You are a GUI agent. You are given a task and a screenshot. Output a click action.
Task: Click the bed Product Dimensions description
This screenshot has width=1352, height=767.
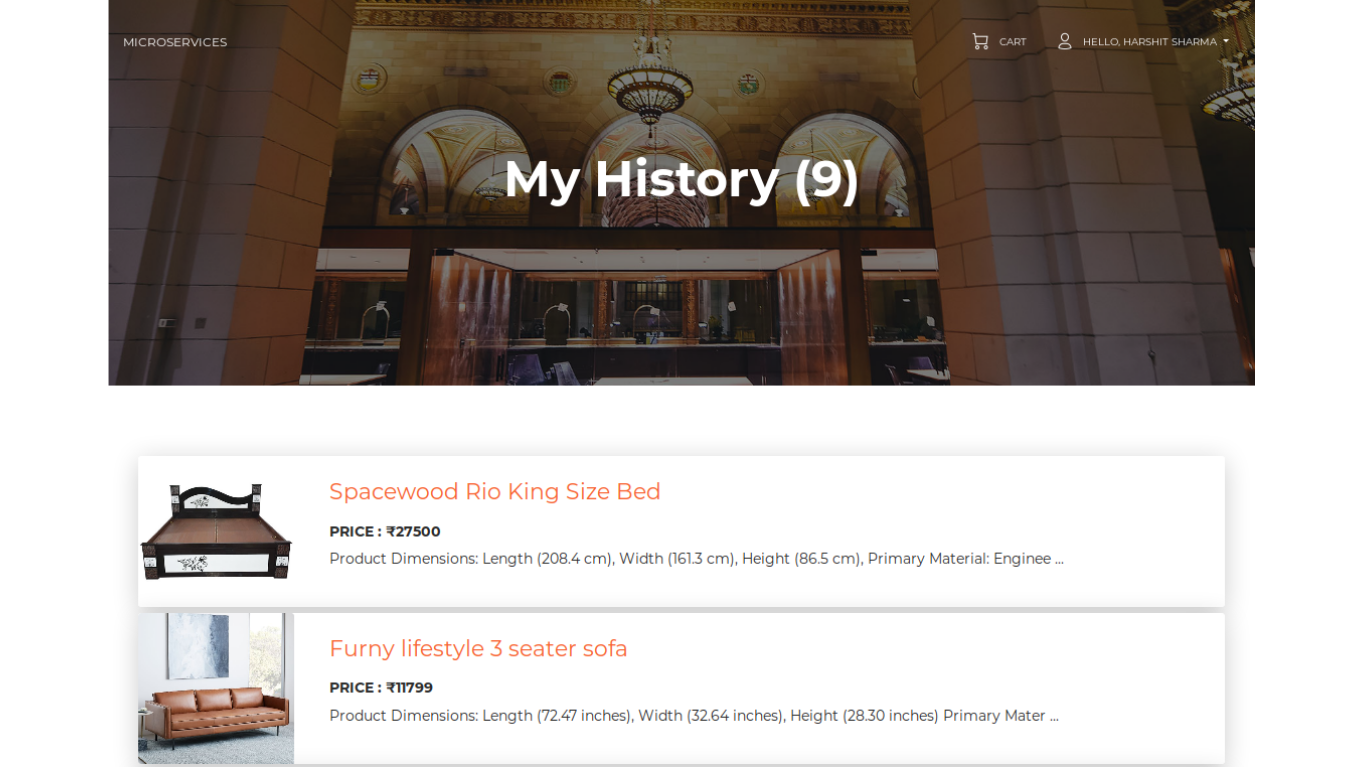[696, 559]
